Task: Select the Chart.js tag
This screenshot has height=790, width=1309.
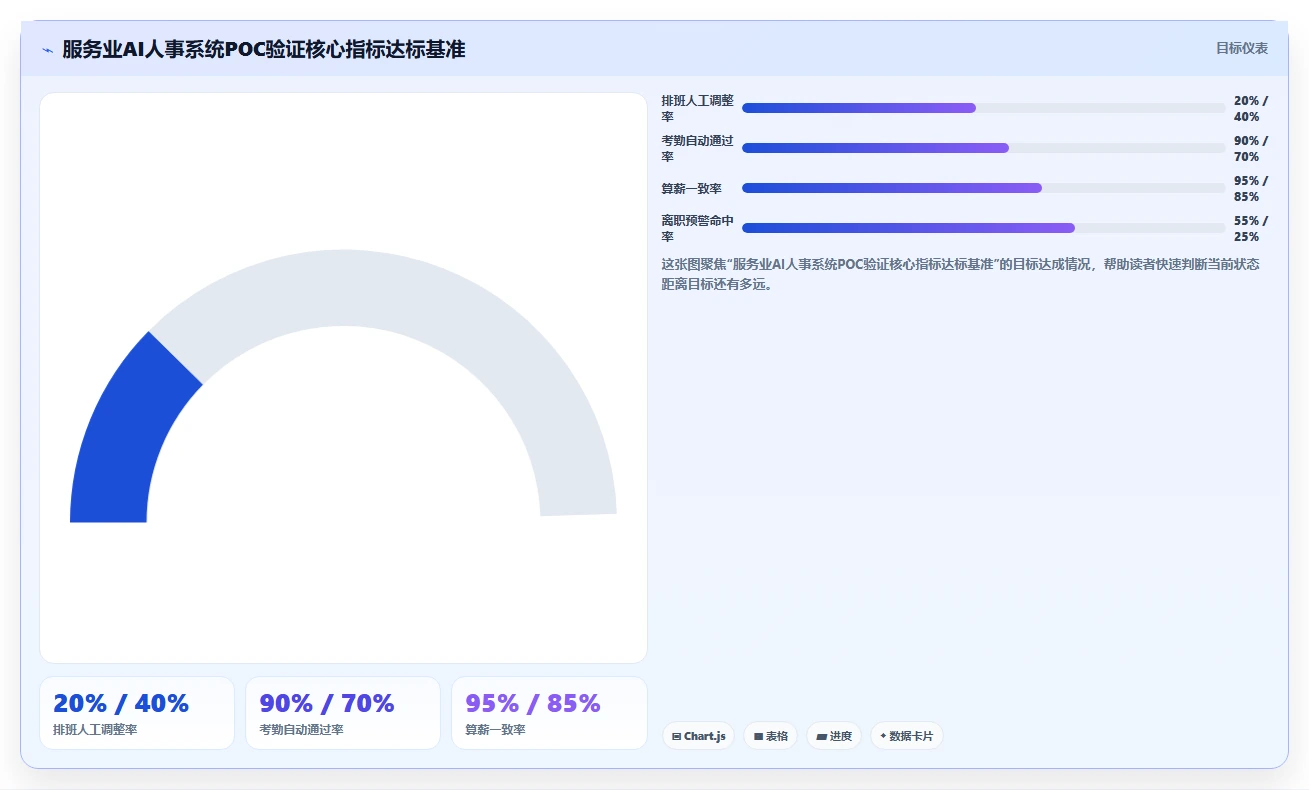Action: tap(698, 736)
